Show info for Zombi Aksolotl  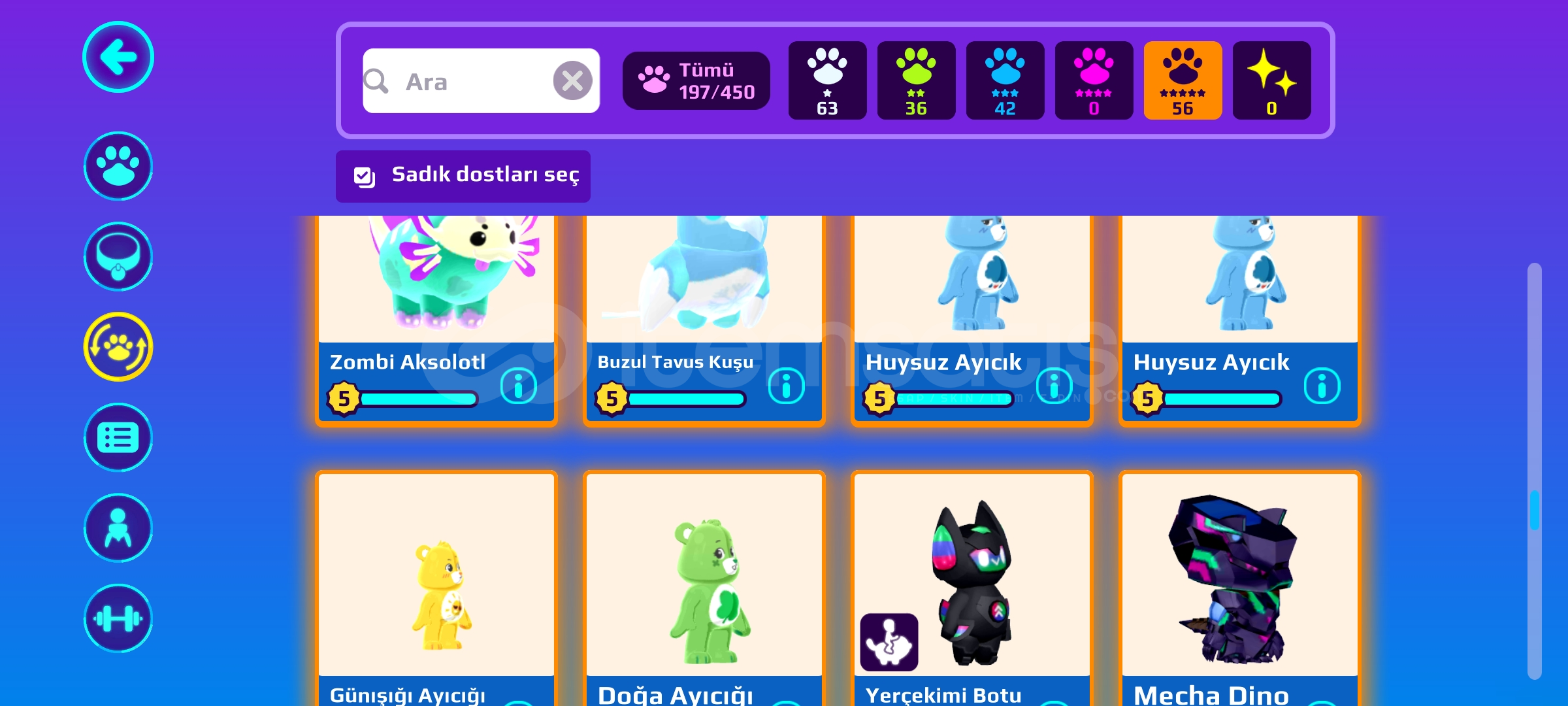[x=519, y=386]
